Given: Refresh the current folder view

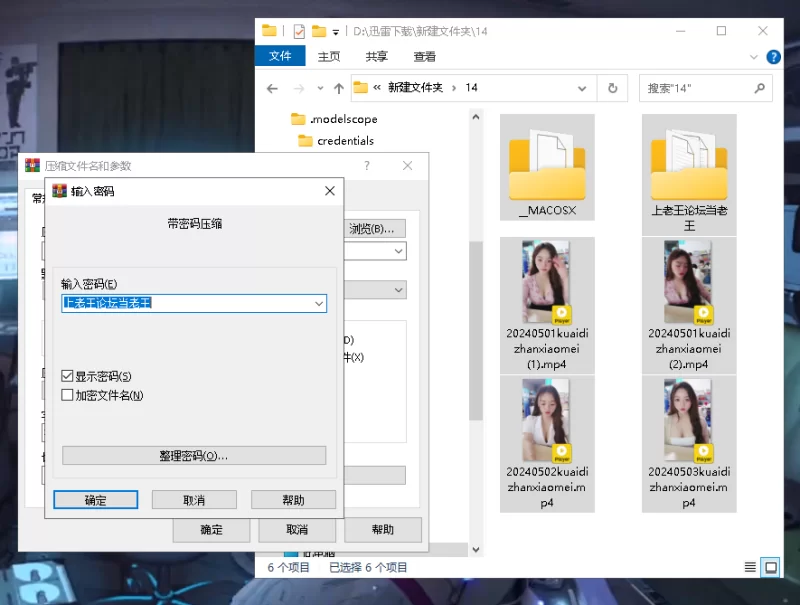Looking at the screenshot, I should (x=611, y=88).
